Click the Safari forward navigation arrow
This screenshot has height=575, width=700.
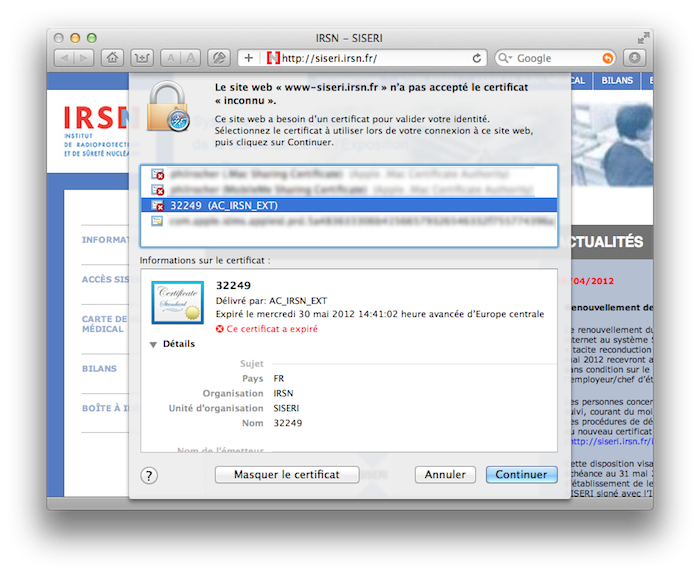tap(84, 58)
